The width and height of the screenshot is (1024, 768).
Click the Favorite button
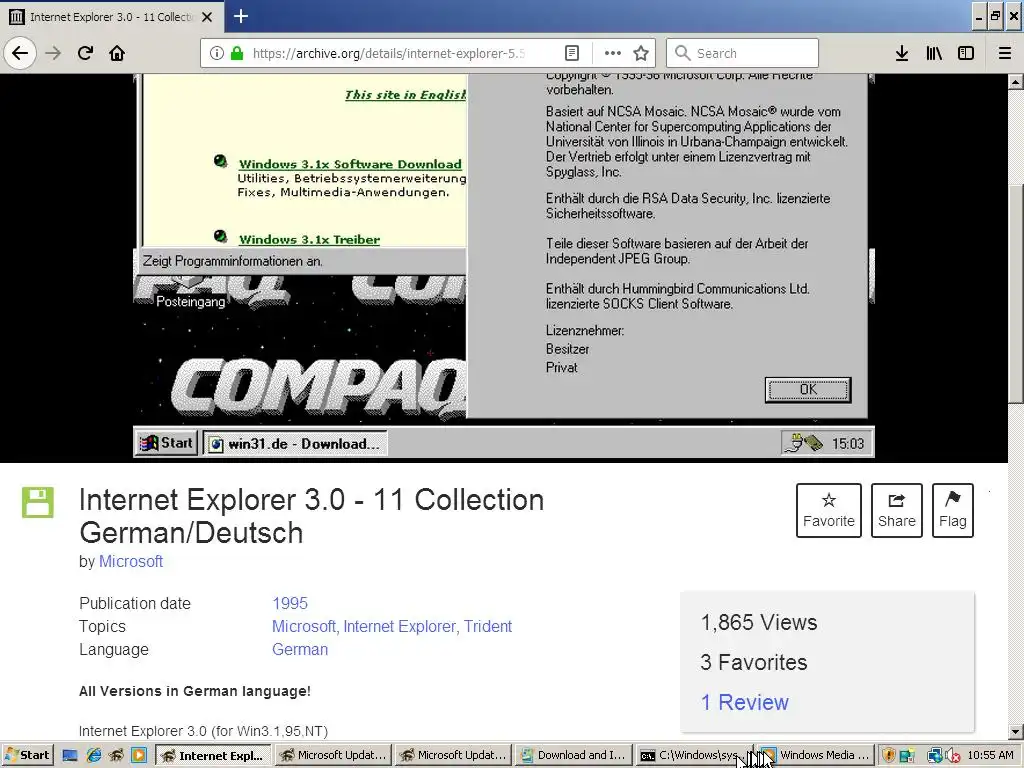tap(829, 511)
